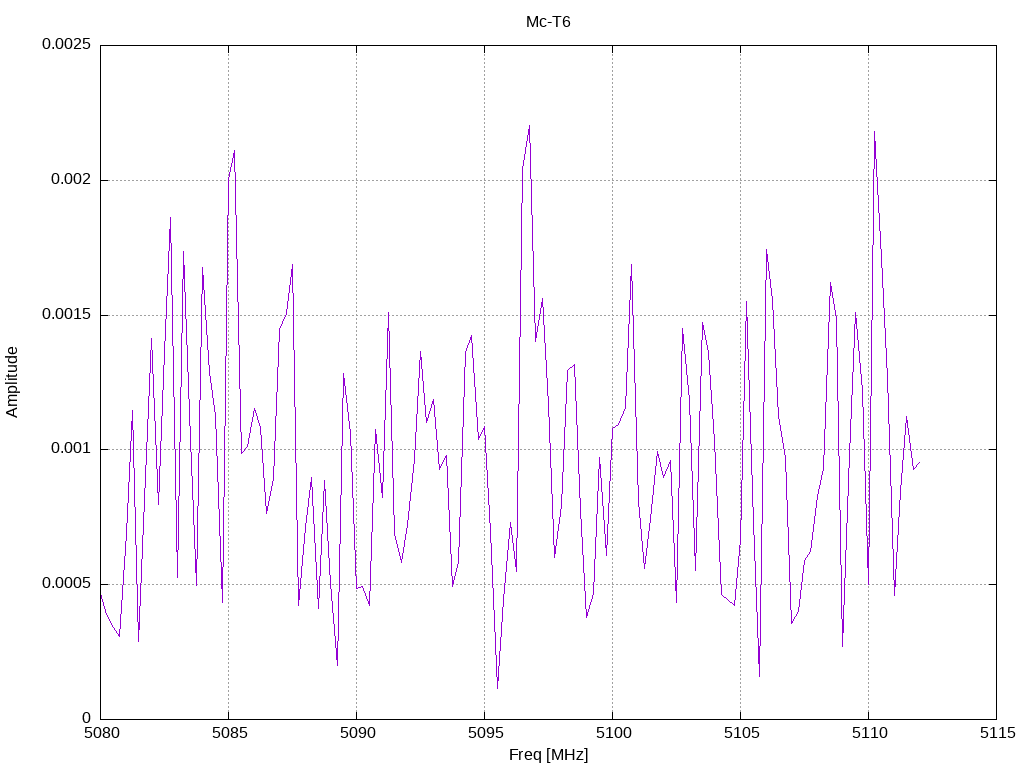Click the 0.0015 y-axis tick label
The width and height of the screenshot is (1024, 768).
click(66, 314)
